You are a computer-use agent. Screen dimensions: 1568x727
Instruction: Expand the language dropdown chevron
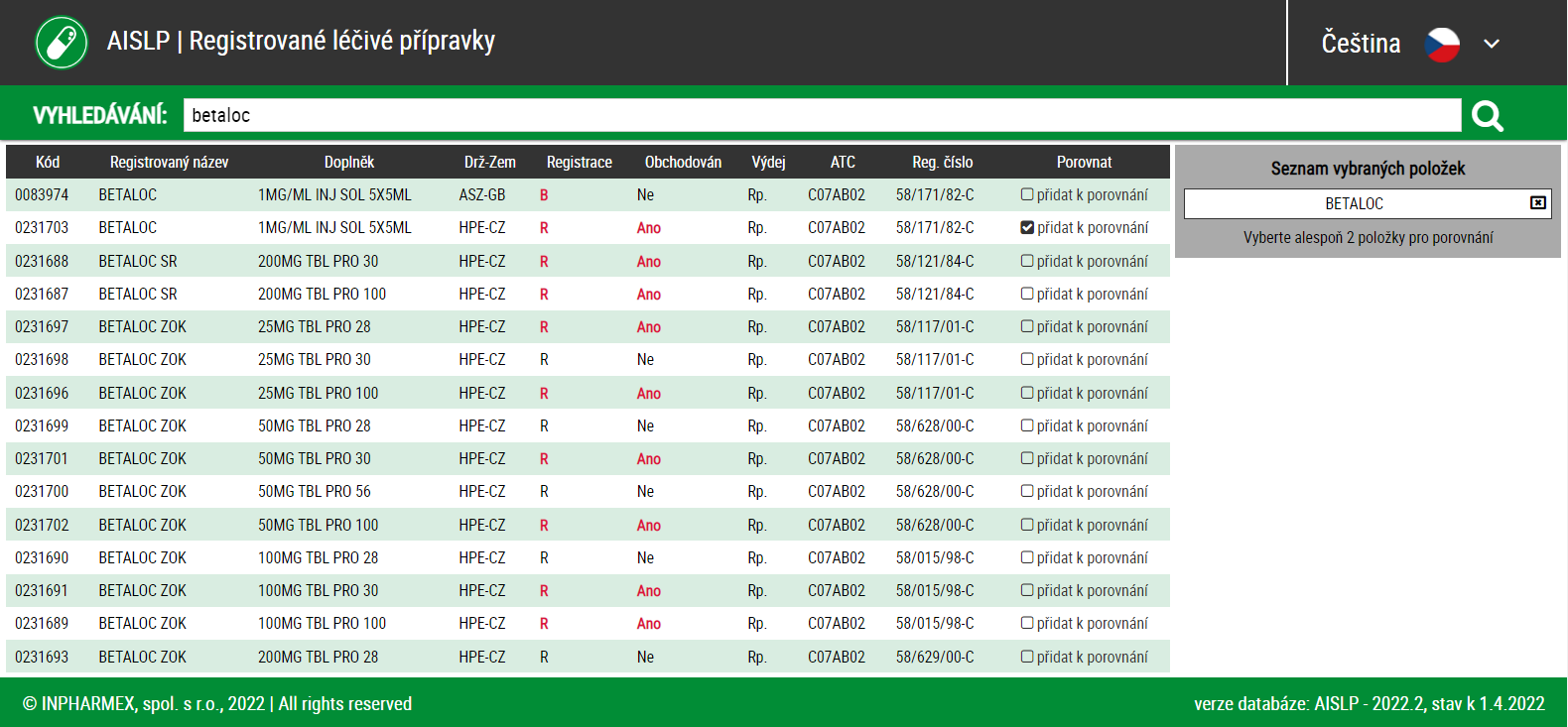(1492, 44)
